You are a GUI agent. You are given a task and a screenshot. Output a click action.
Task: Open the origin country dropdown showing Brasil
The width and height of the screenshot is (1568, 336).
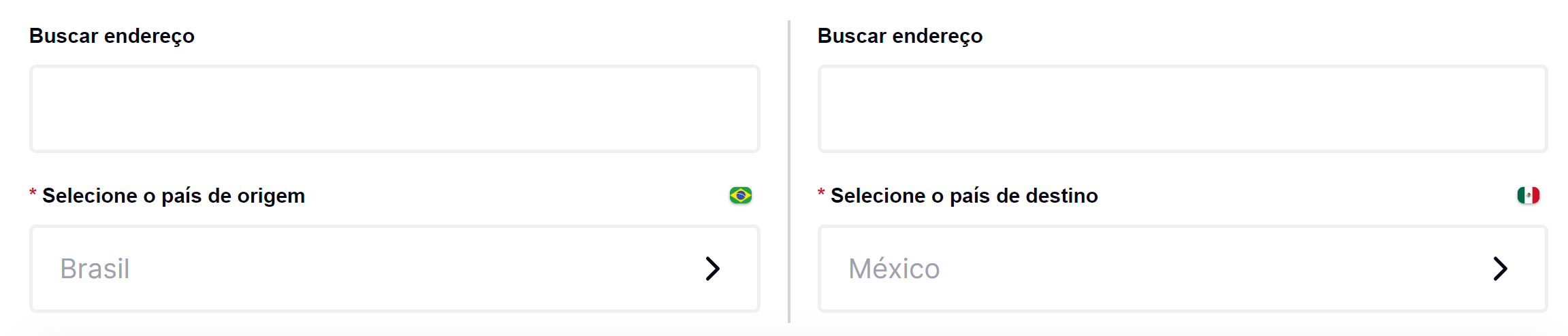395,269
